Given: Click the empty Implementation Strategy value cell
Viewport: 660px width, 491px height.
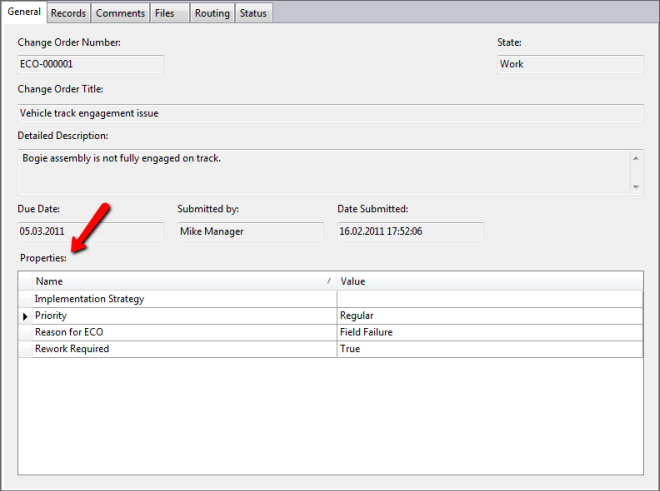Looking at the screenshot, I should [490, 299].
